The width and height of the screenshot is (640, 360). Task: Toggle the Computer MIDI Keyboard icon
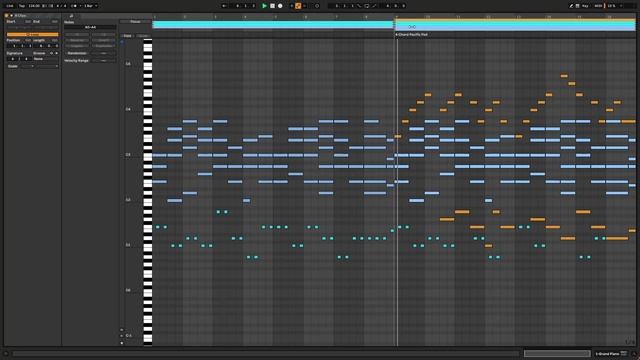click(x=578, y=6)
